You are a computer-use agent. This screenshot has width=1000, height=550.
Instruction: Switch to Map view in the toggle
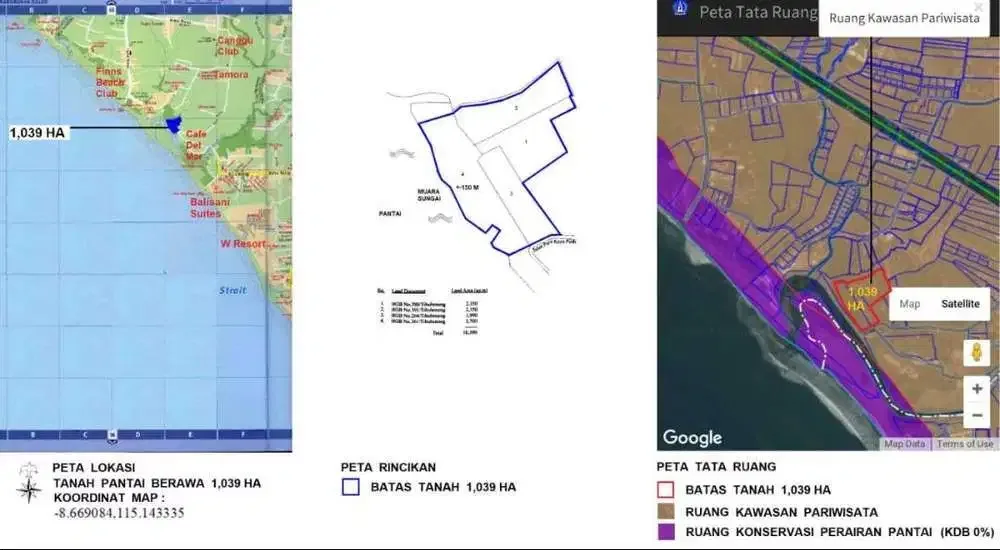909,304
